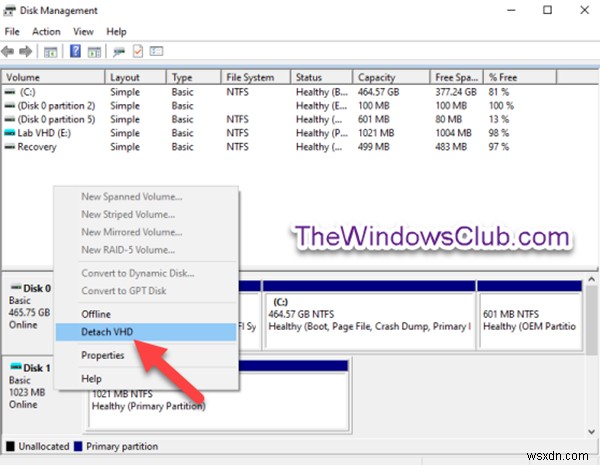Click the black Unallocated legend swatch
600x466 pixels.
(x=10, y=446)
